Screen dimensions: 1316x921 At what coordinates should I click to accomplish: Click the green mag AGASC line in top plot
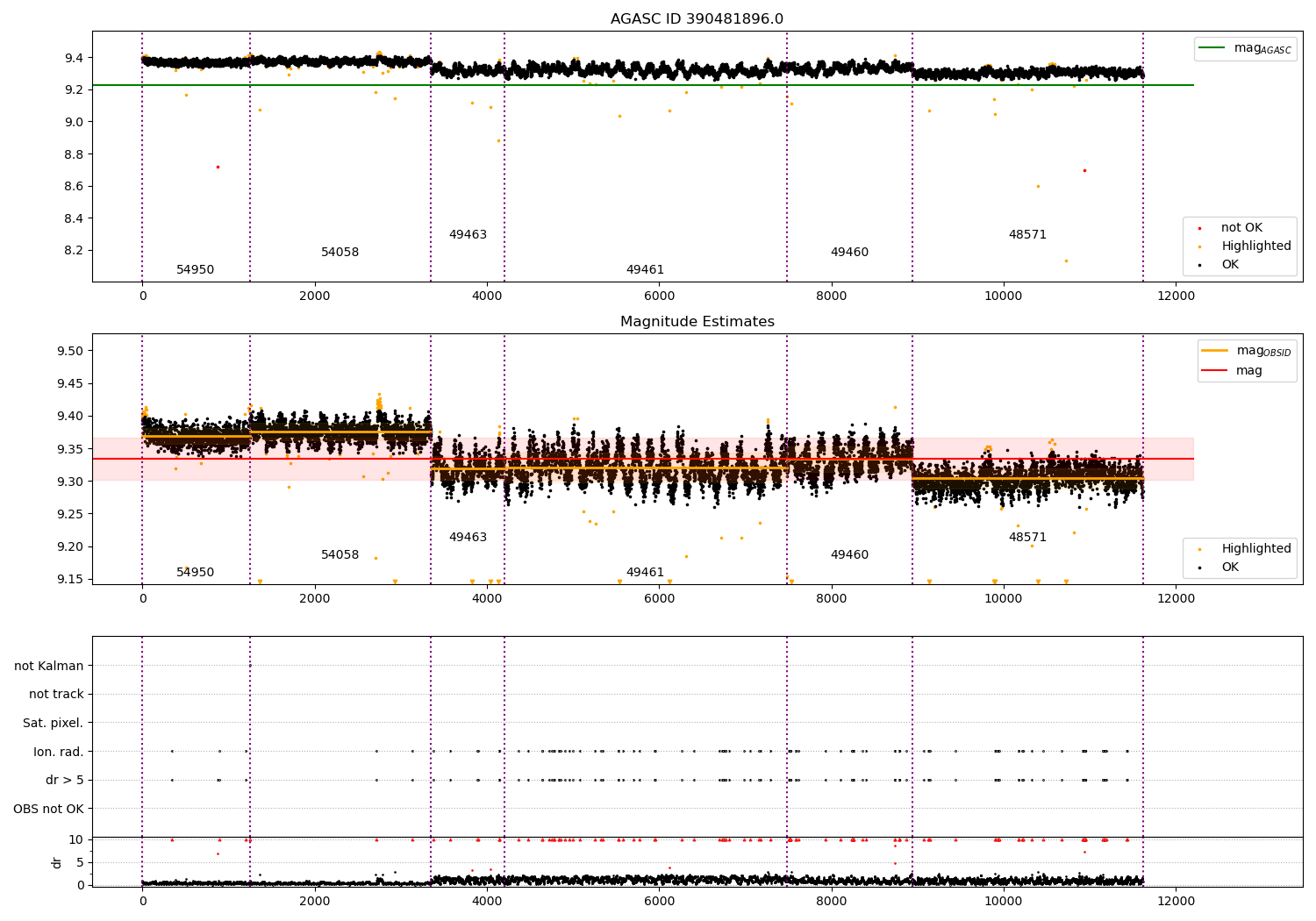[643, 85]
